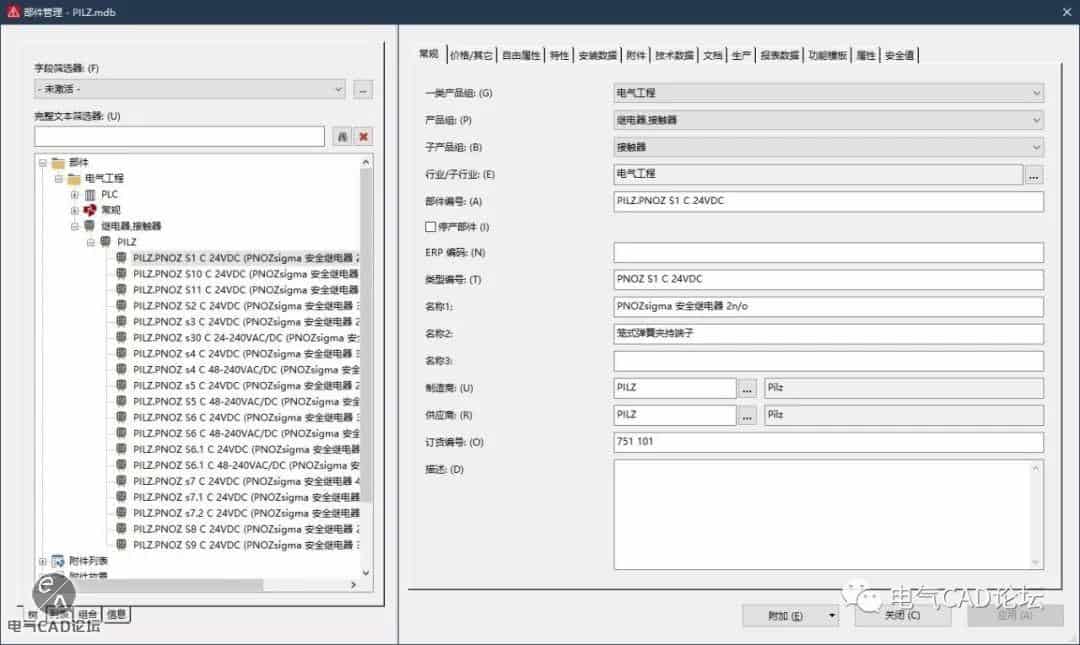Click the red icon beside 常规 in the tree

(x=90, y=210)
